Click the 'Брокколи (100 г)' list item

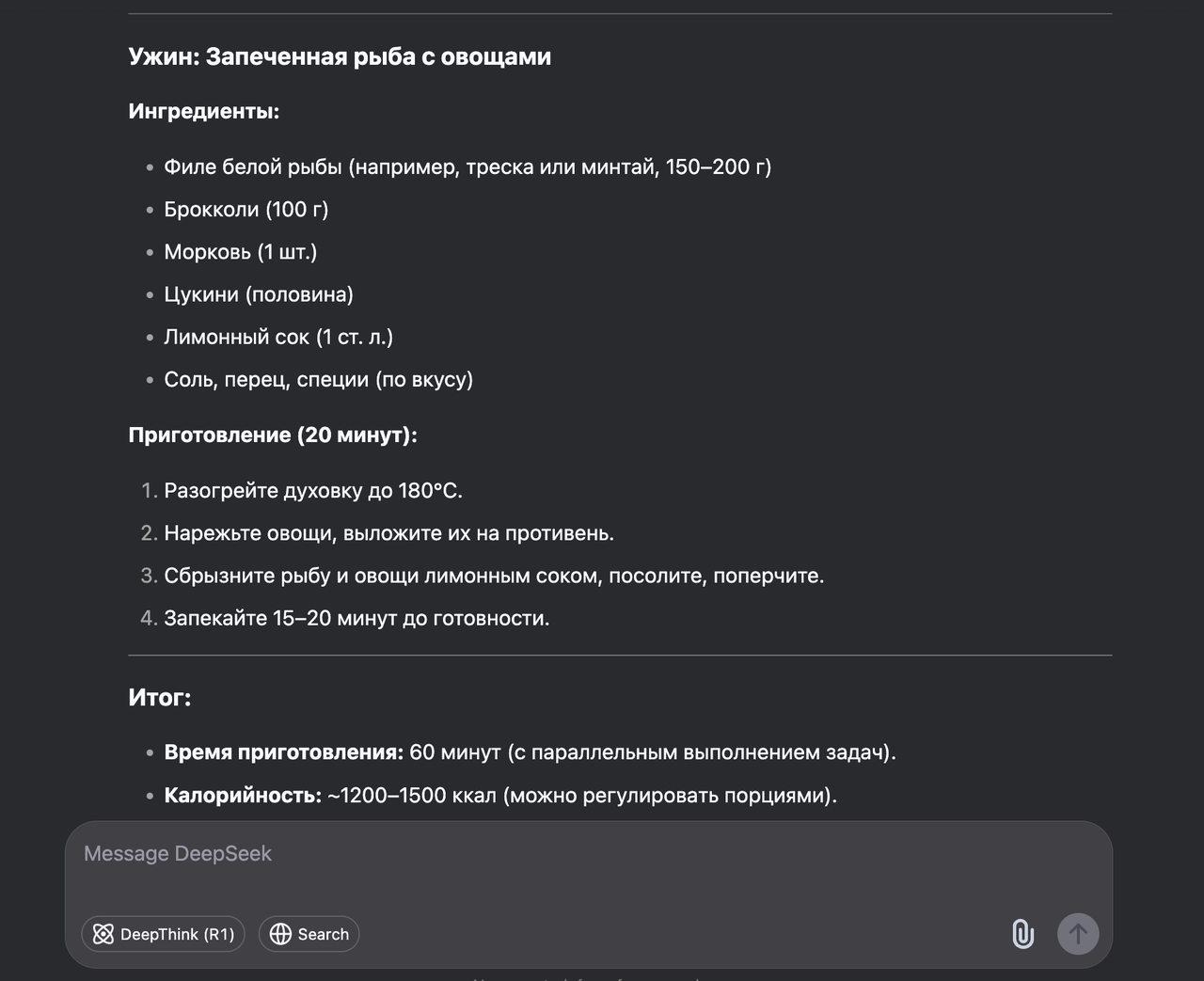tap(246, 210)
